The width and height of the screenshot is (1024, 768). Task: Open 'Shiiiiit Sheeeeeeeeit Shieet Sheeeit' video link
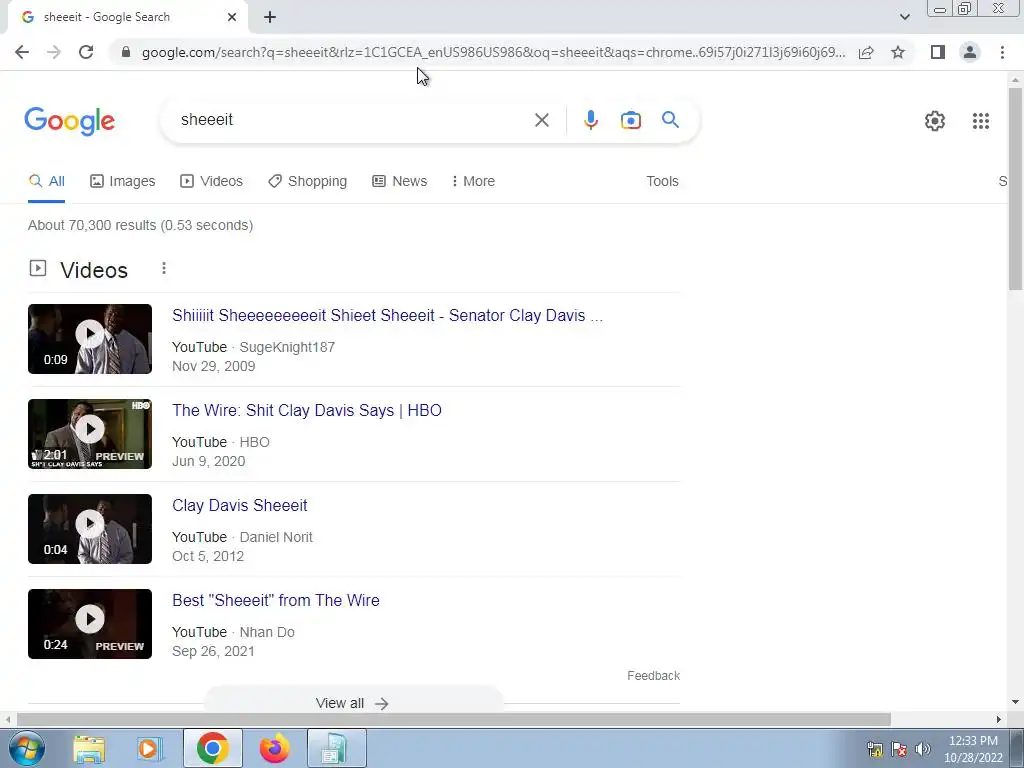(x=387, y=315)
